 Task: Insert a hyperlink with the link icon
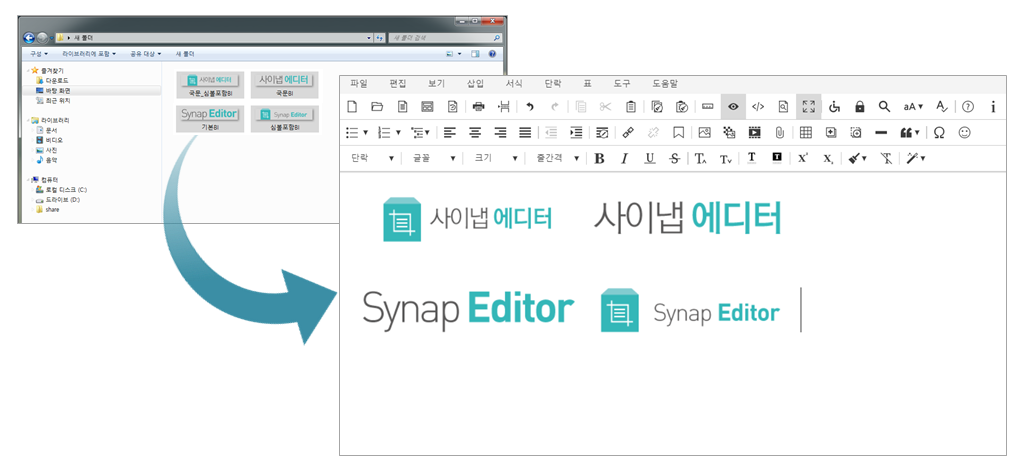[628, 132]
